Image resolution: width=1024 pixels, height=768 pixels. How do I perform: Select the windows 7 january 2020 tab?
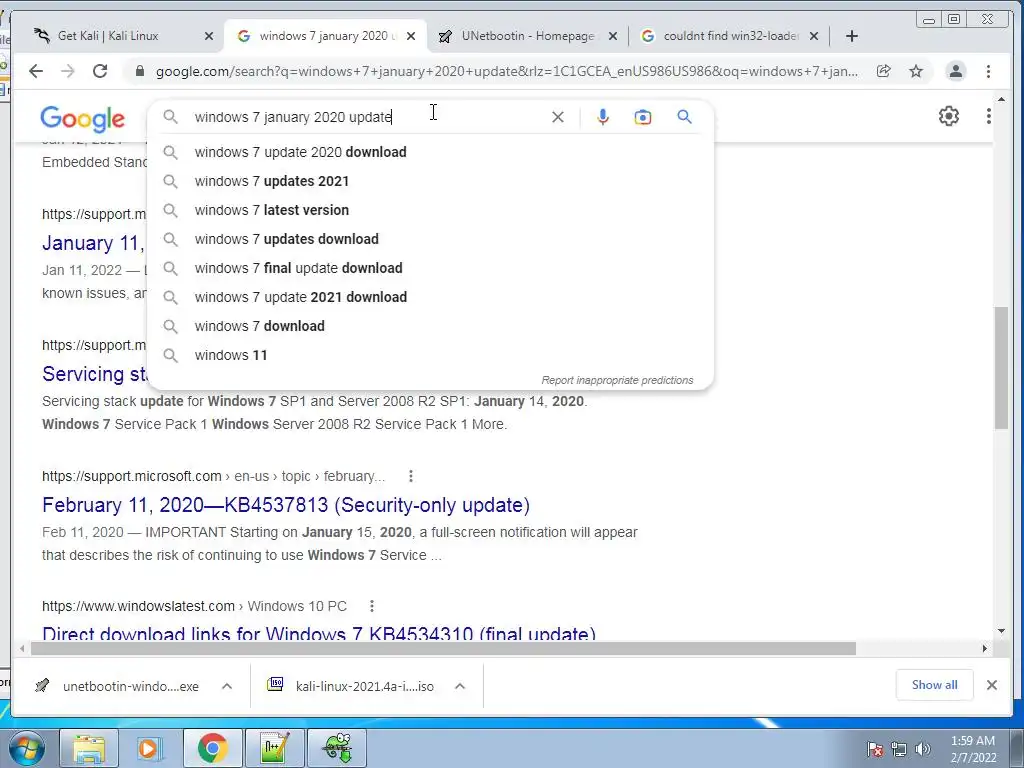(327, 36)
